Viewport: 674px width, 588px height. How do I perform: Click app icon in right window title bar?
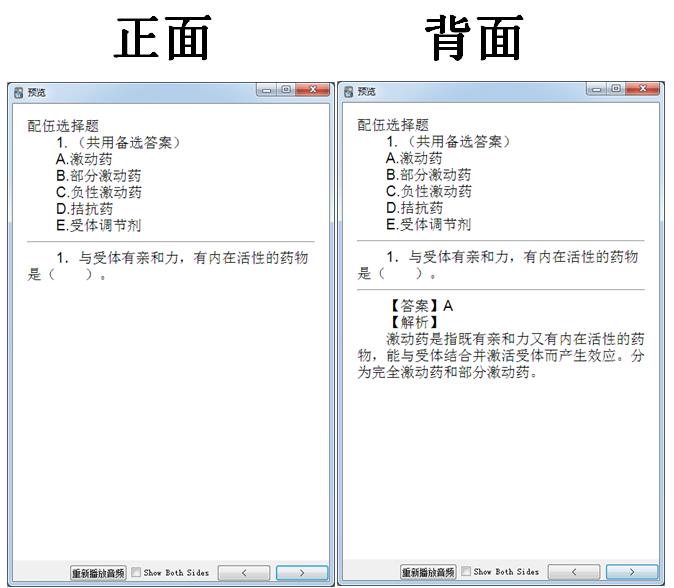[x=349, y=92]
